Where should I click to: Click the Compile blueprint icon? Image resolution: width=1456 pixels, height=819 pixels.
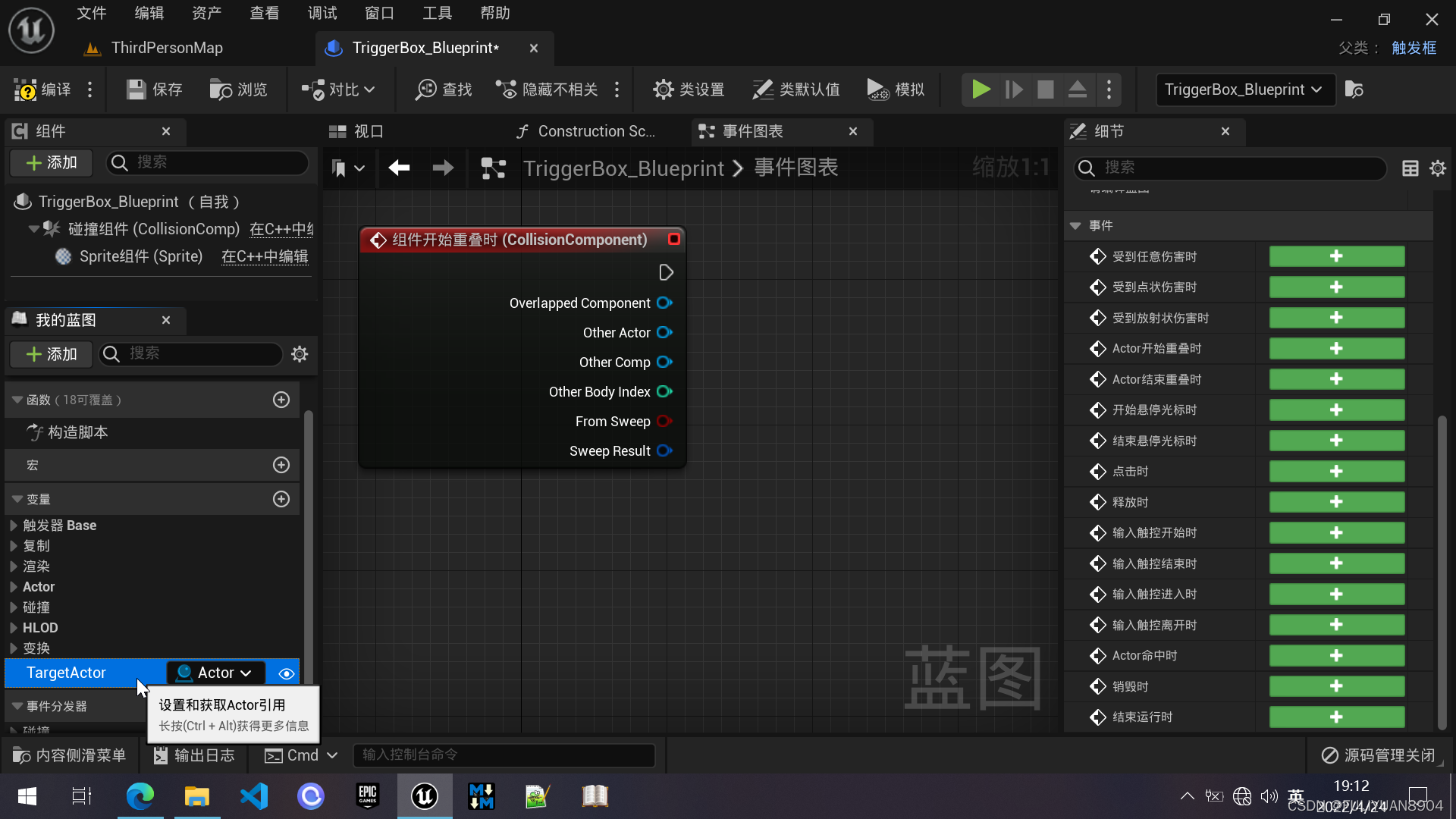26,89
